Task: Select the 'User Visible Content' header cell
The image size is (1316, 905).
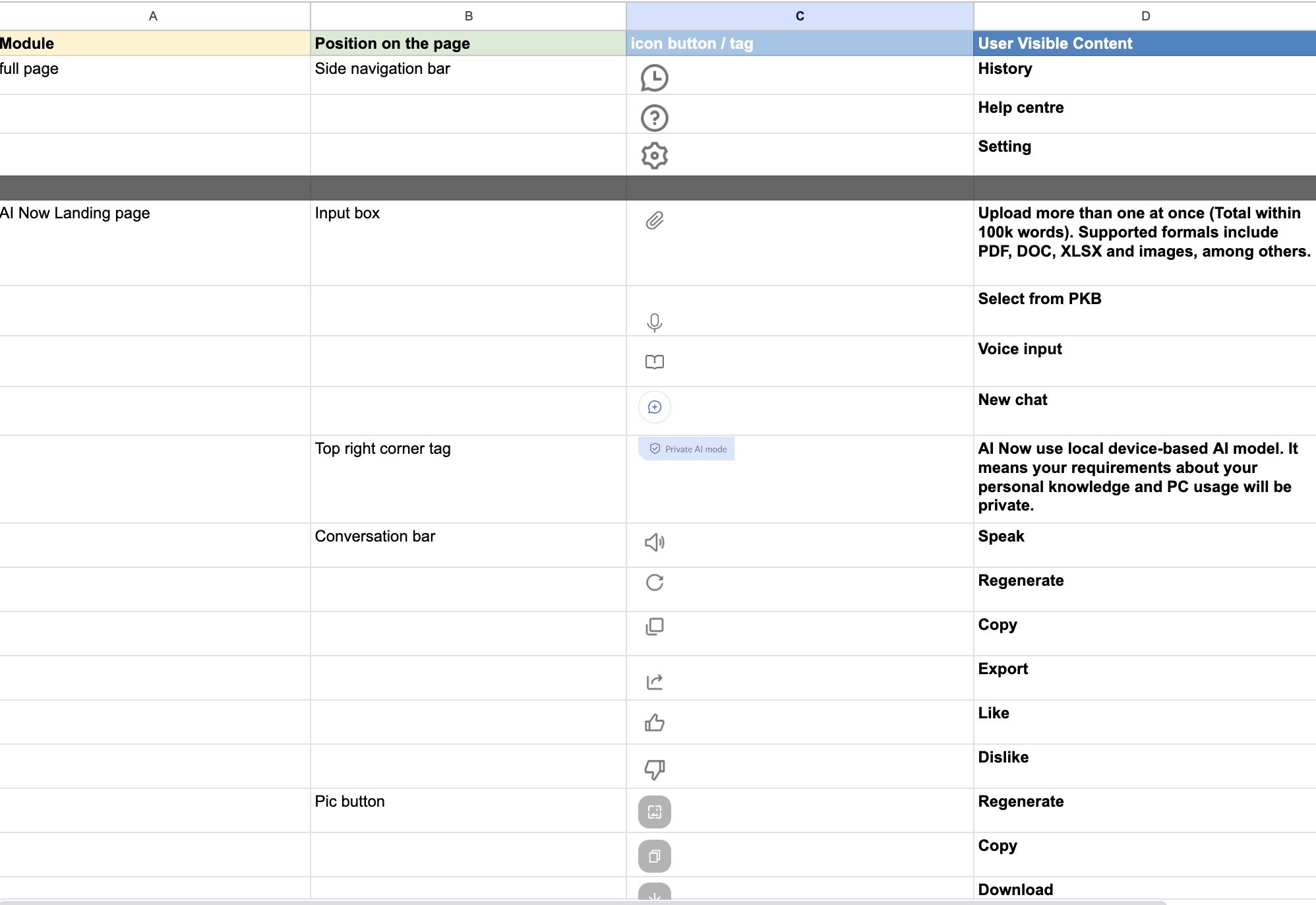Action: pyautogui.click(x=1145, y=44)
